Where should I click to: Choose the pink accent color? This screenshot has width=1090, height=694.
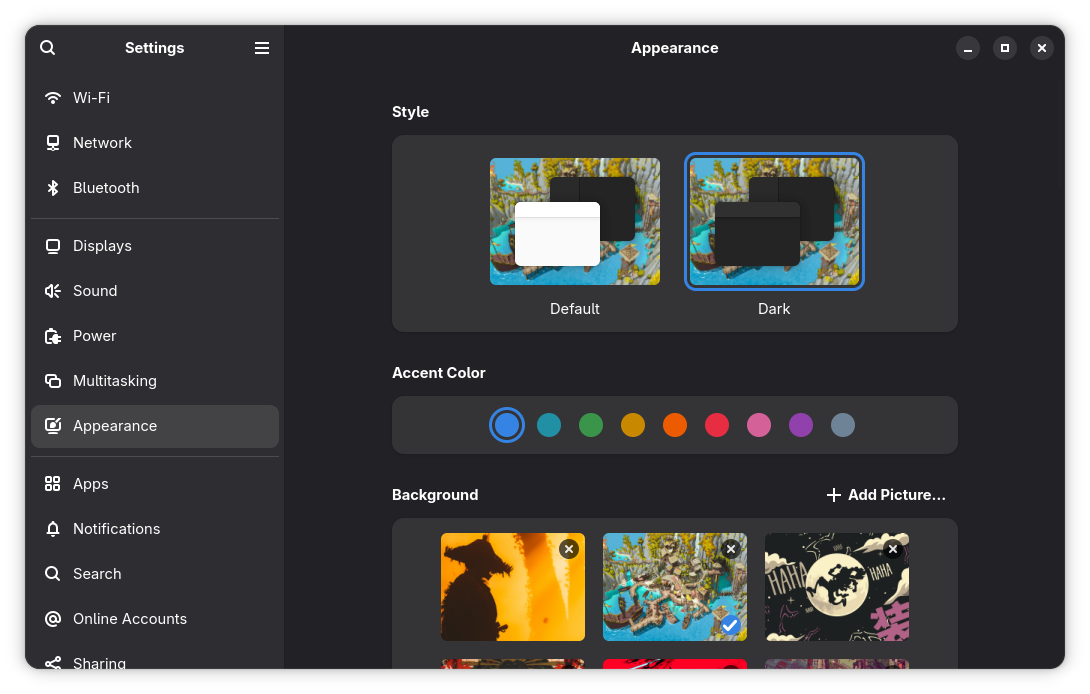759,425
